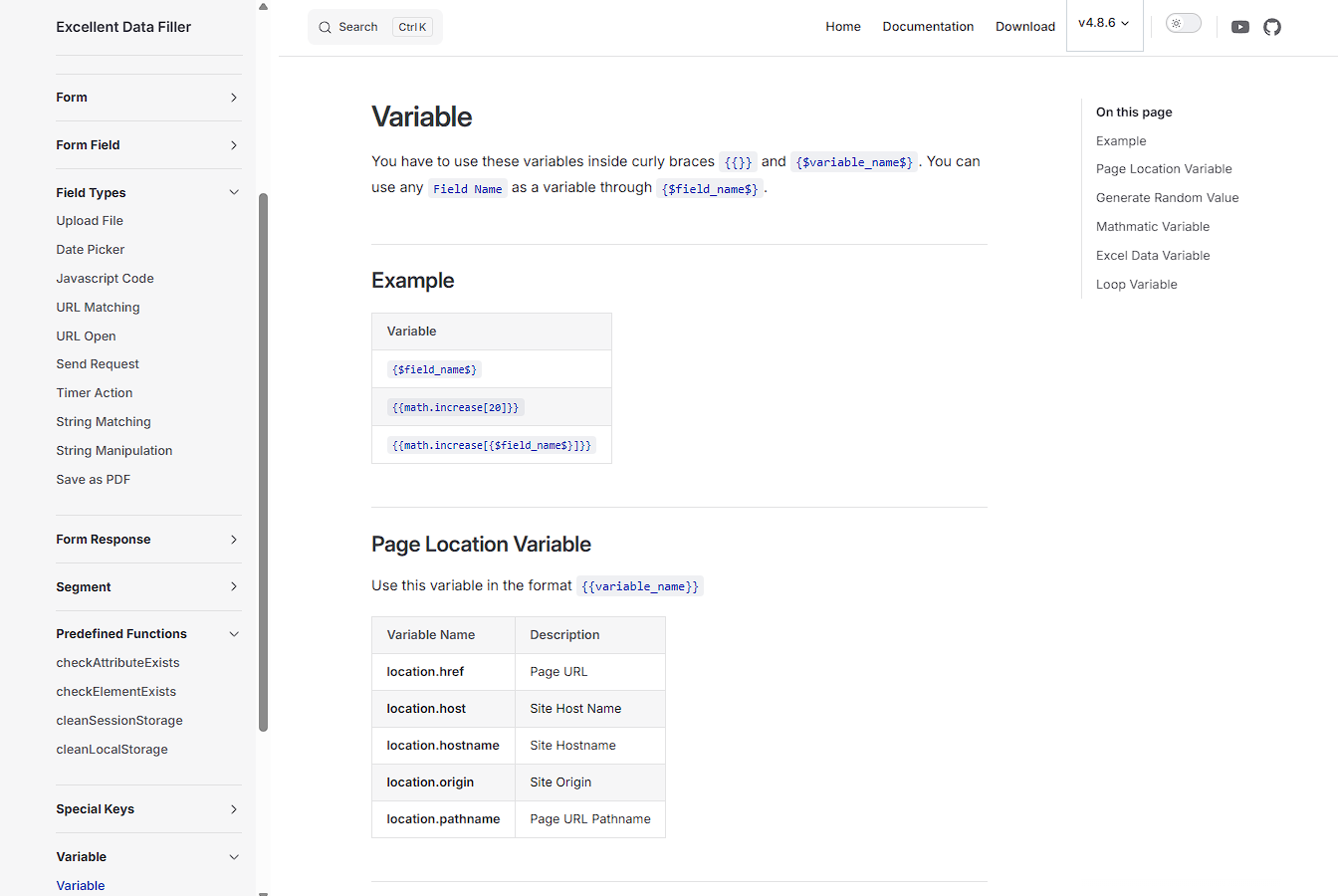Click the search magnifier icon
Viewport: 1338px width, 896px height.
tap(325, 28)
